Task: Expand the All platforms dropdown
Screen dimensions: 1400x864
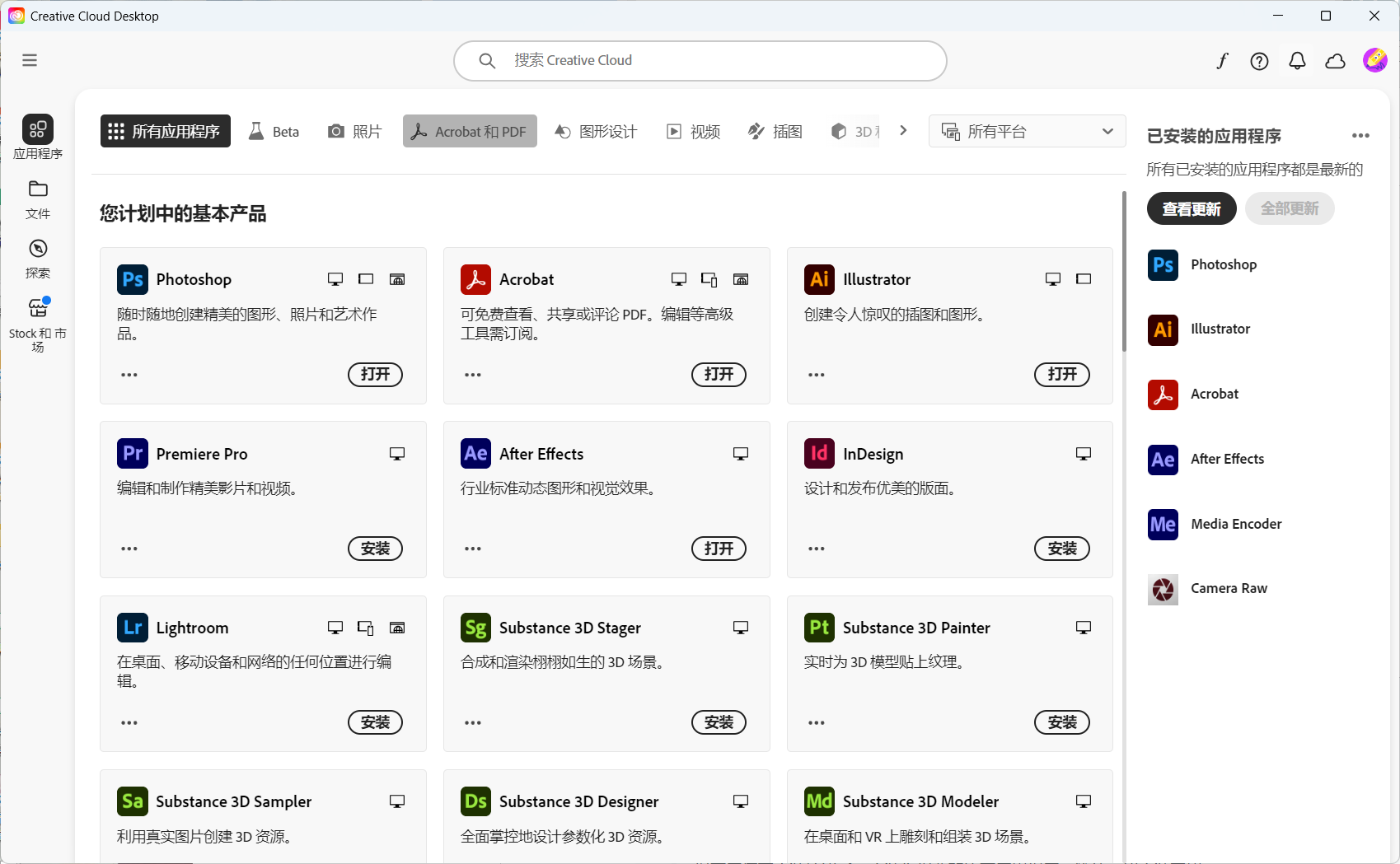Action: click(1027, 131)
